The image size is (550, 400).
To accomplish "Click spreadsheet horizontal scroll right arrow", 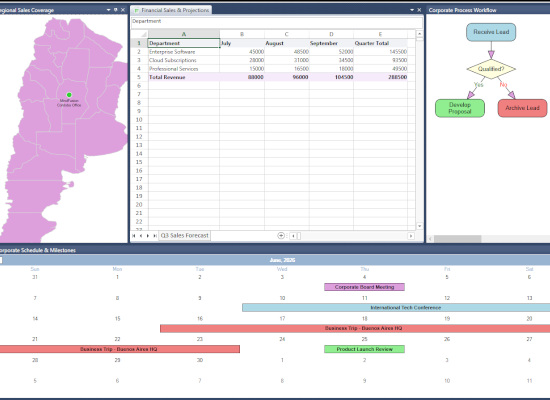I will point(411,236).
